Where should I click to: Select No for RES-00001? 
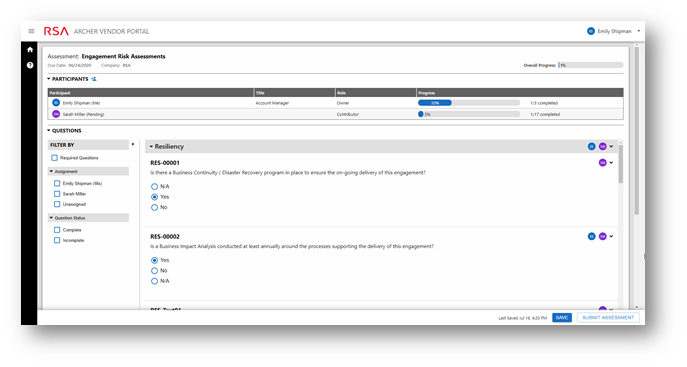(154, 208)
